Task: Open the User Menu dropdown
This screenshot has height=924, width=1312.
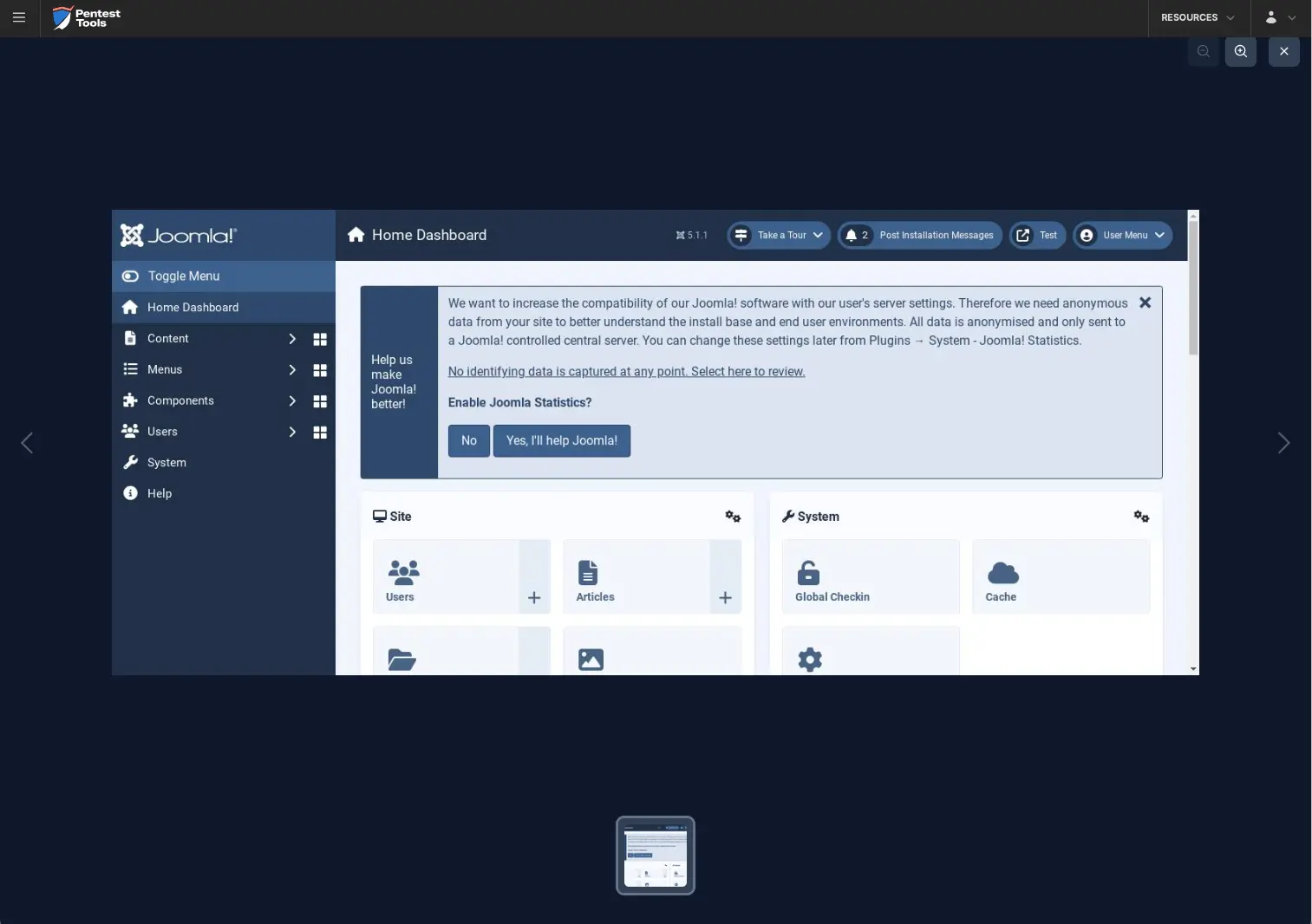Action: pyautogui.click(x=1123, y=235)
